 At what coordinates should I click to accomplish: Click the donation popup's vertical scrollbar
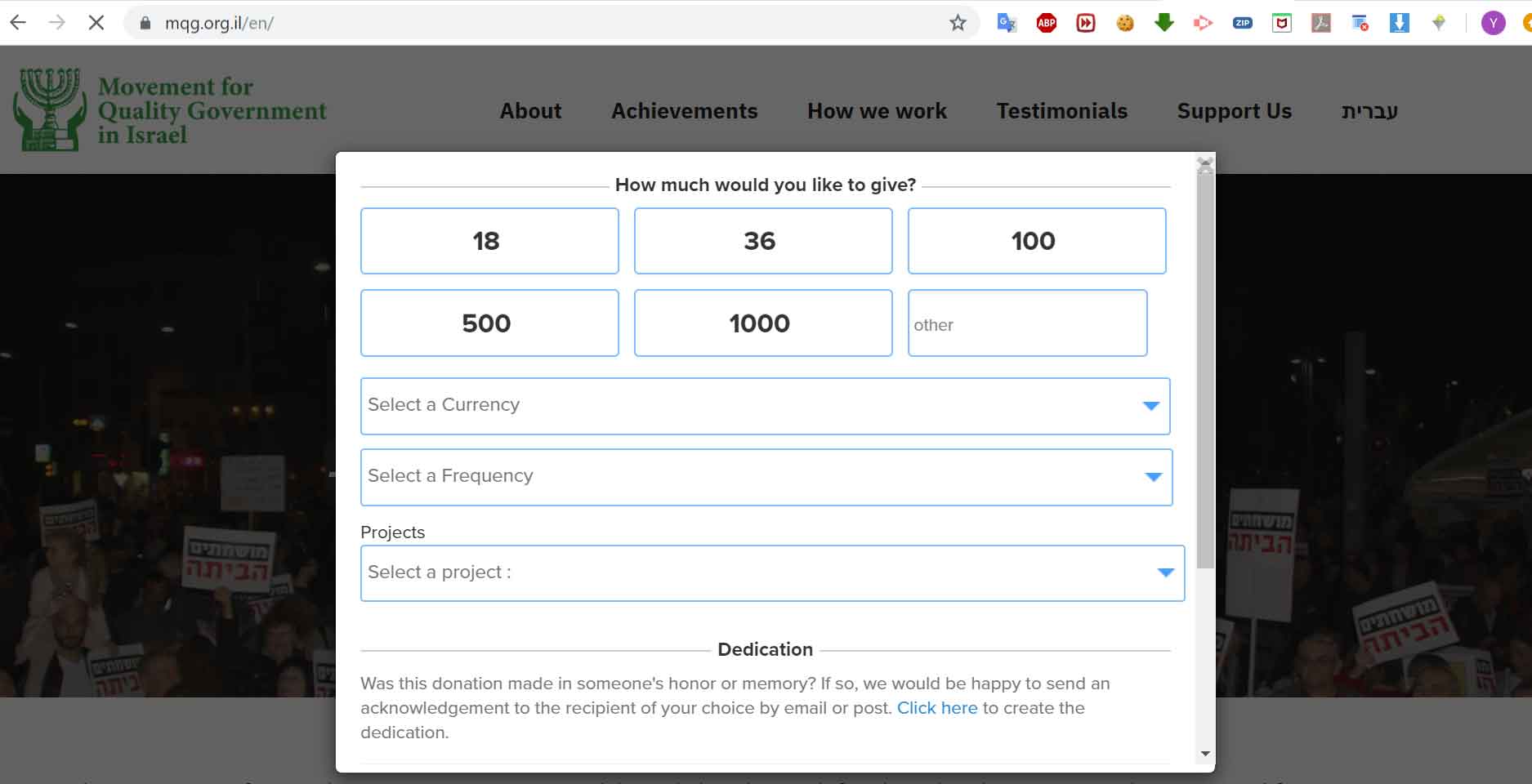pos(1204,367)
